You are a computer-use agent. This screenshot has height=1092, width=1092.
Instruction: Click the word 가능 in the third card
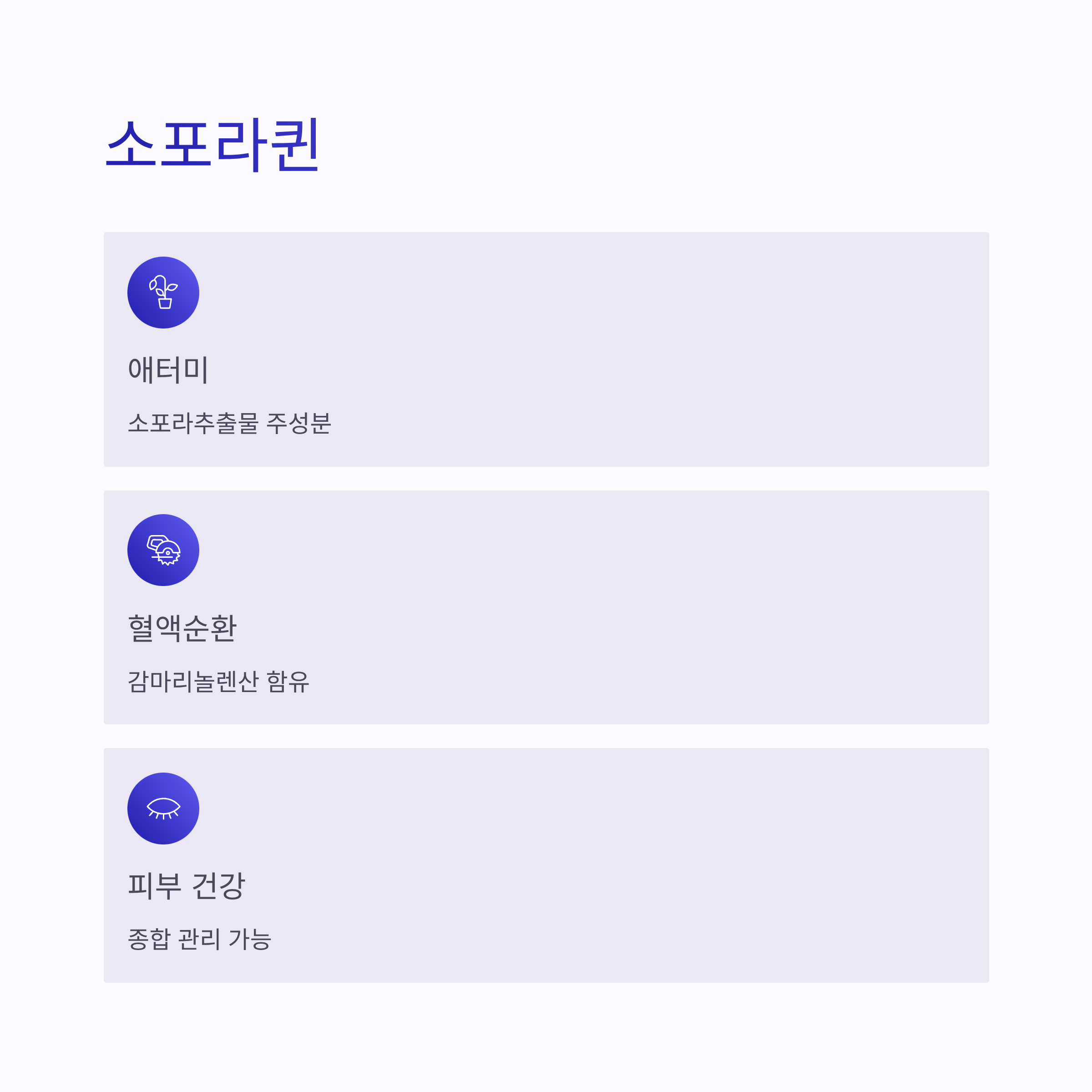[250, 939]
